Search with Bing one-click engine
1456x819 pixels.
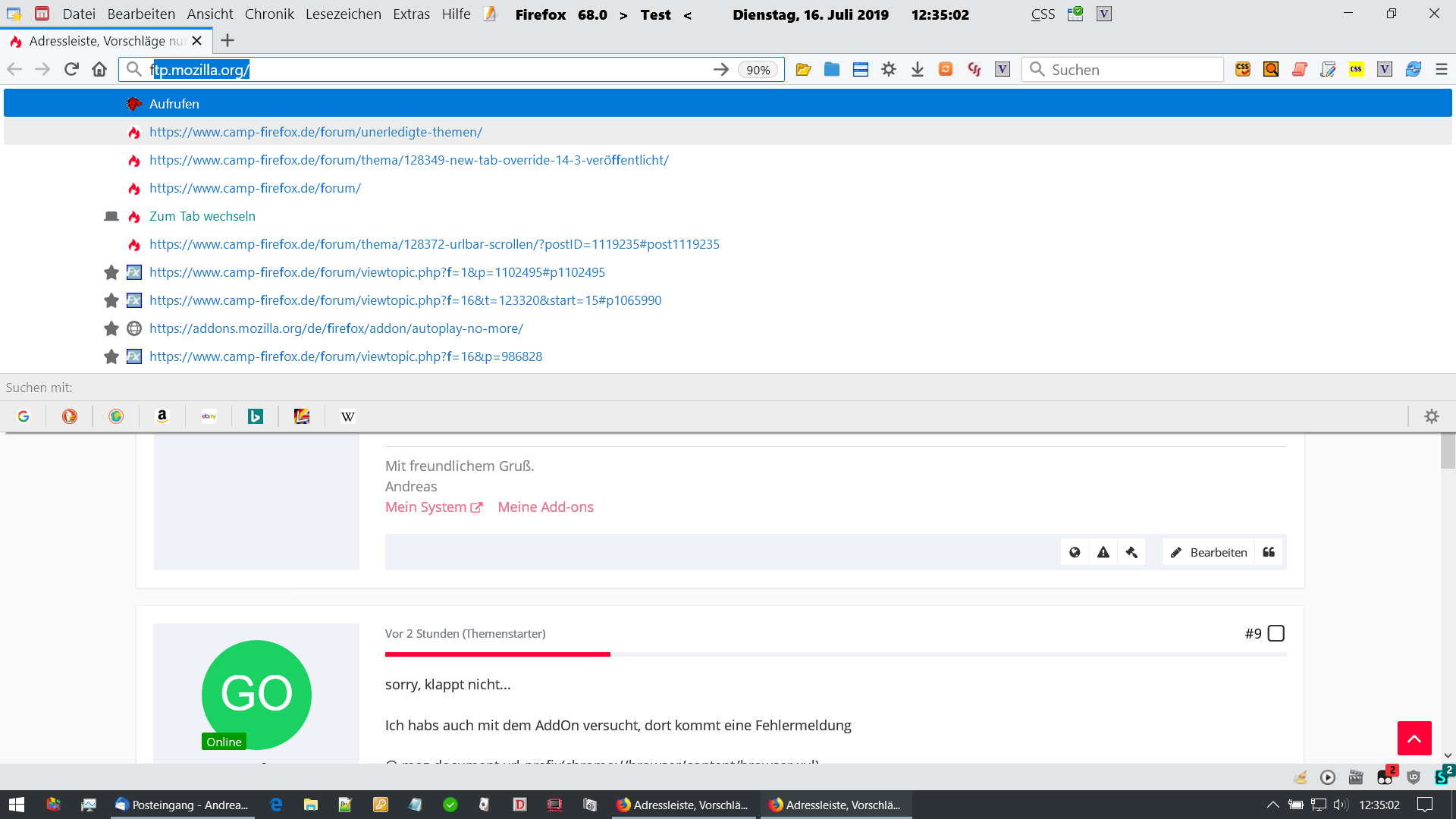(256, 416)
